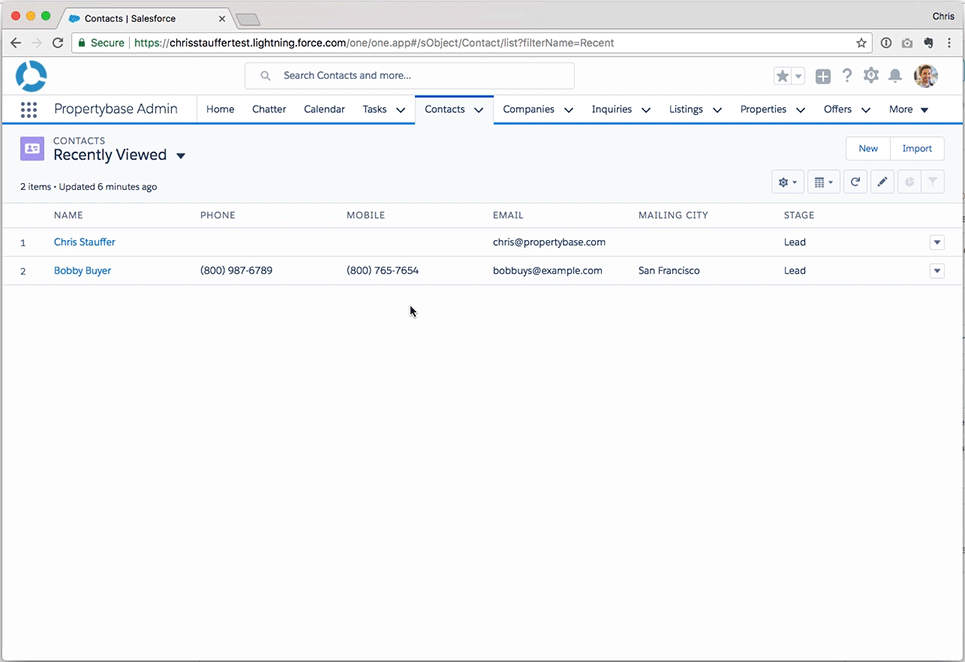Open the Properties tab
The image size is (965, 662).
[763, 110]
